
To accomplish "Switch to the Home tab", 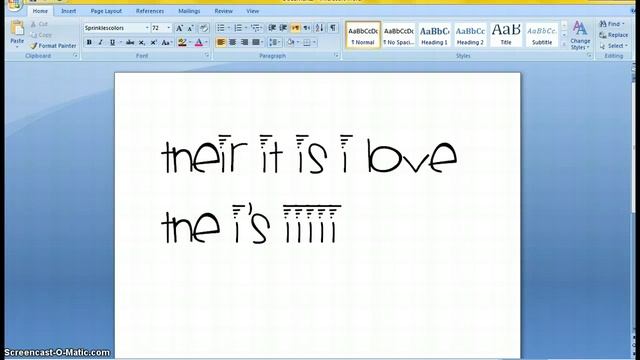I will 40,11.
